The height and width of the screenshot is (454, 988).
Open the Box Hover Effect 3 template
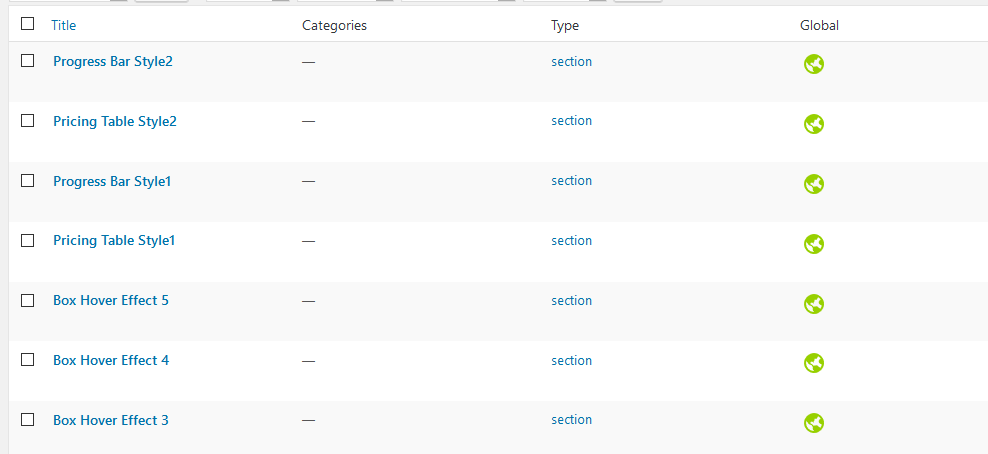111,420
